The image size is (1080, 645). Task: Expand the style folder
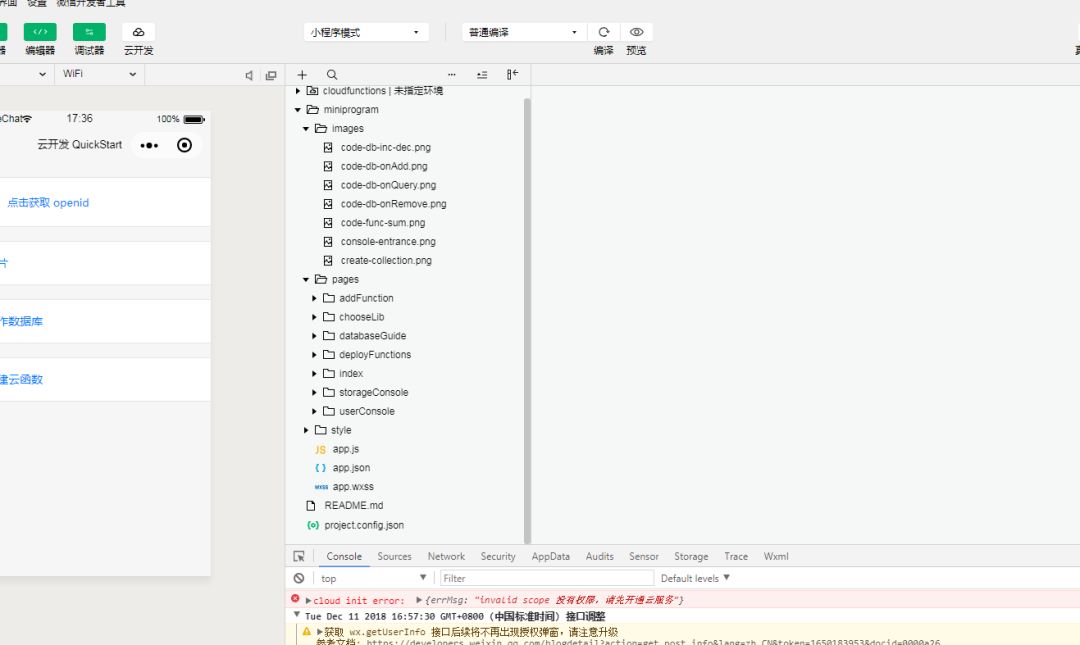(x=306, y=430)
